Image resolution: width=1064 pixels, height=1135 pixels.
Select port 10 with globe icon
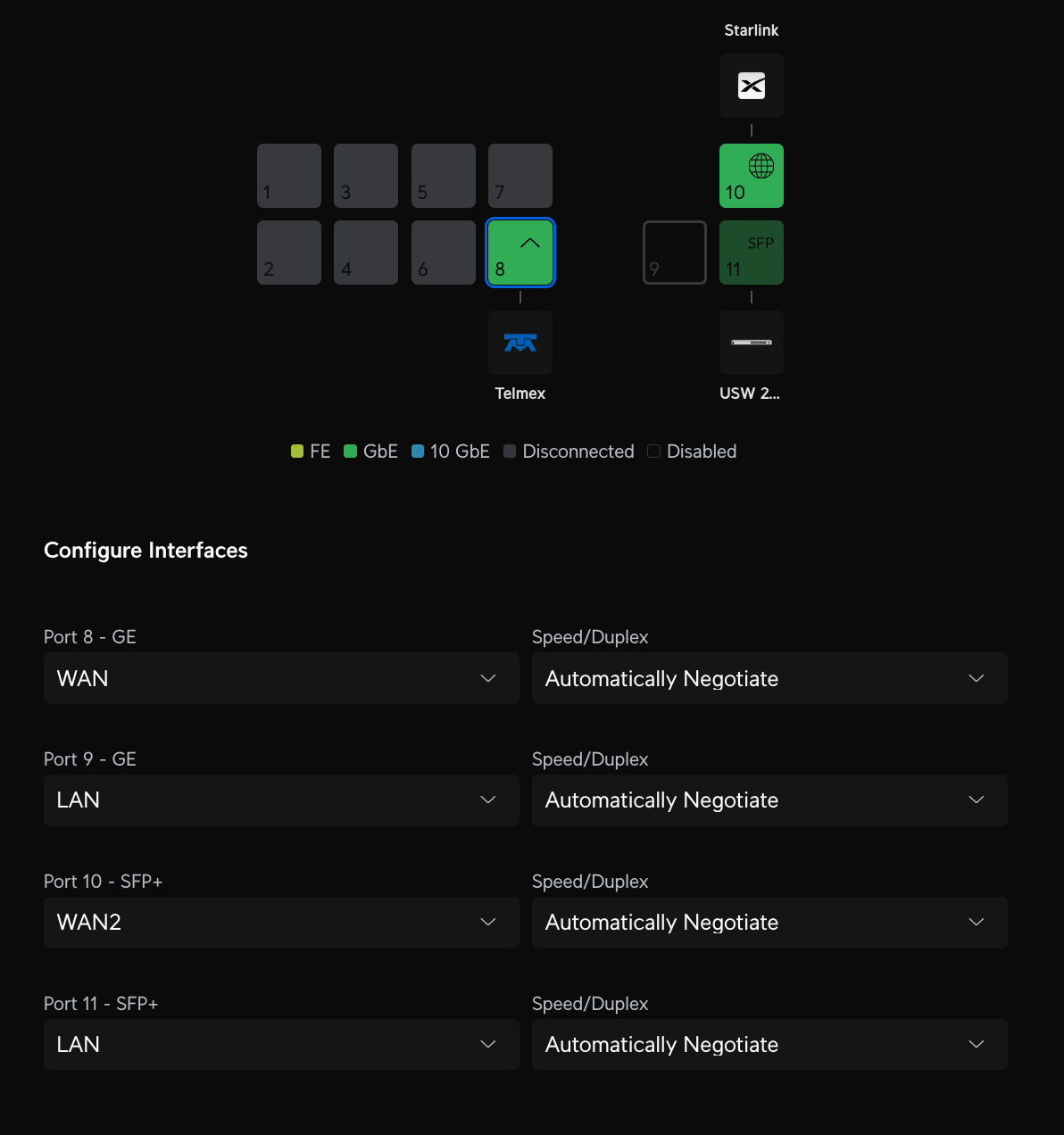pyautogui.click(x=752, y=176)
